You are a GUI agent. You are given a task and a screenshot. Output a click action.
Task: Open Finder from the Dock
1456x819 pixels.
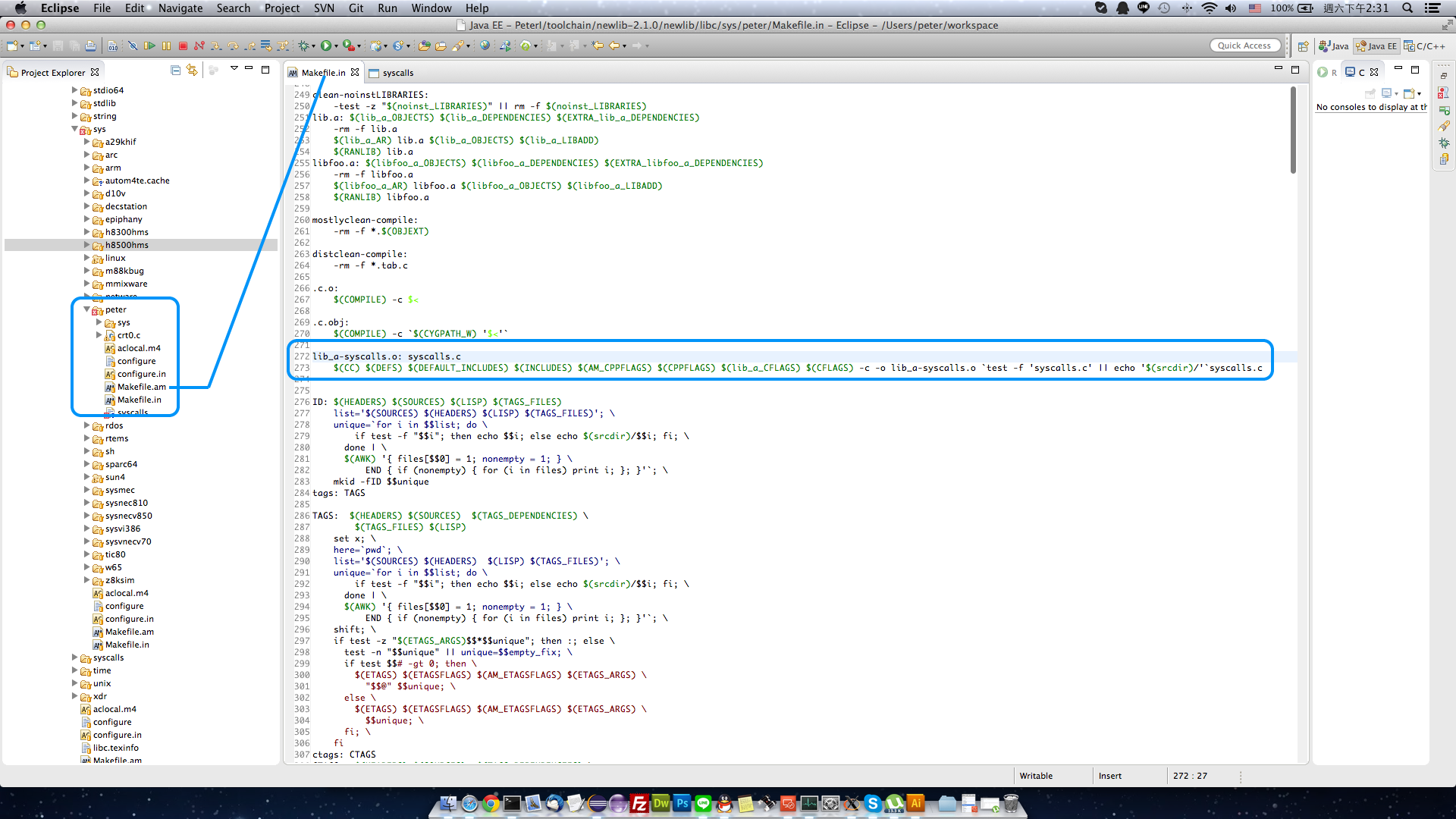448,804
